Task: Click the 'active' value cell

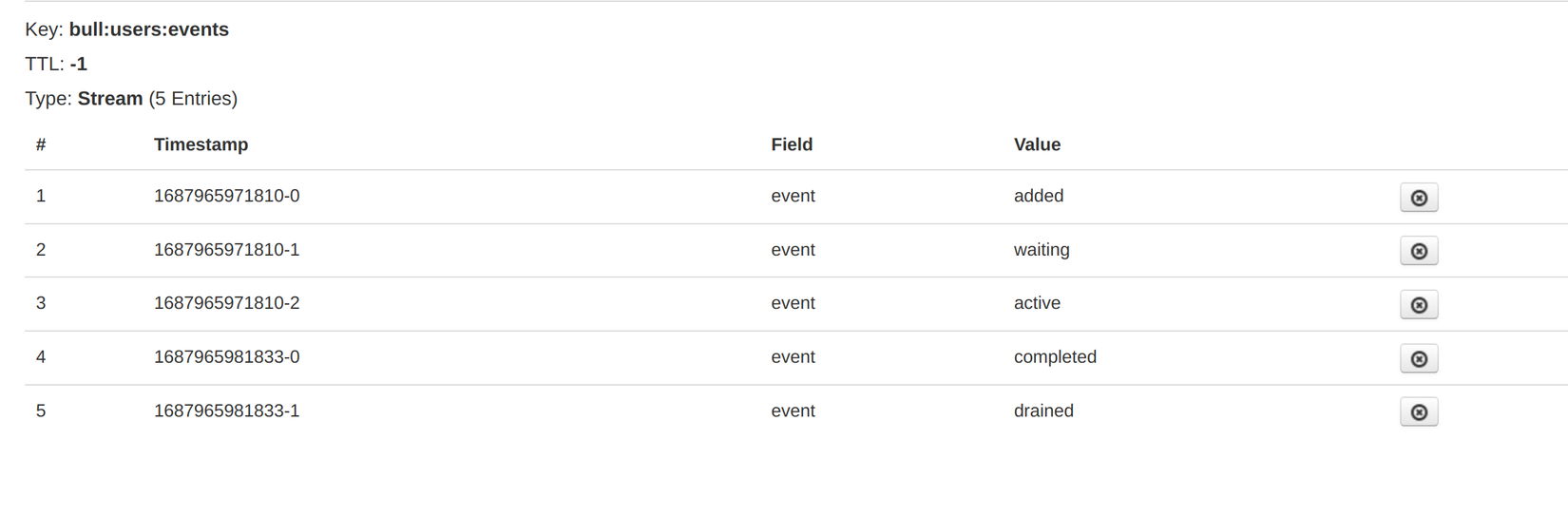Action: tap(1037, 303)
